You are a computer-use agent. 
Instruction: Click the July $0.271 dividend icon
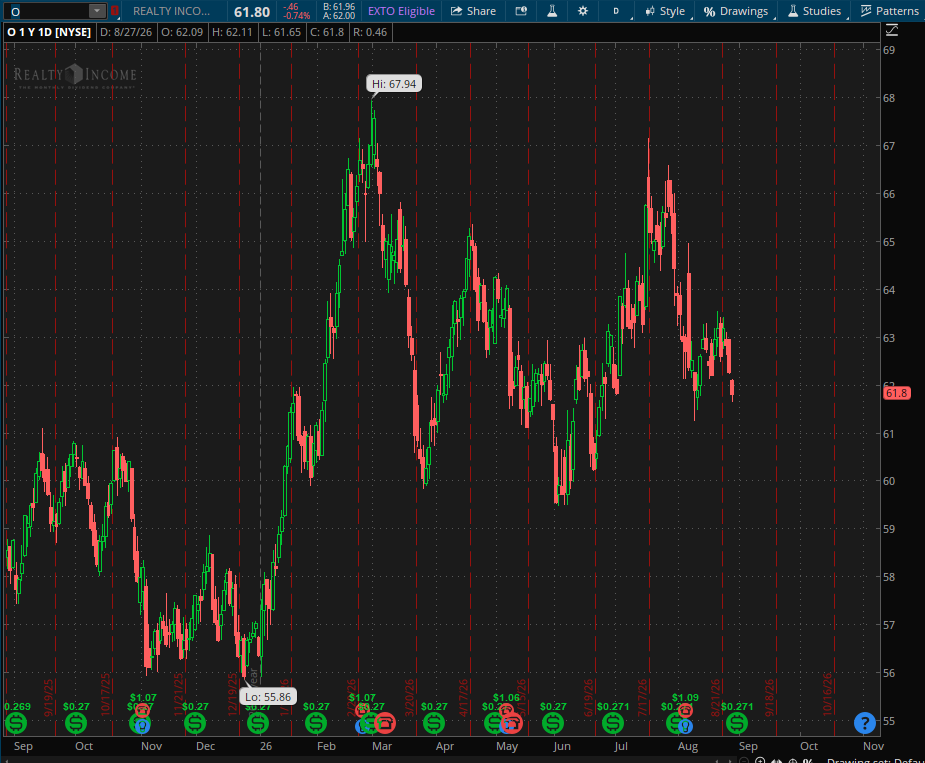click(613, 723)
